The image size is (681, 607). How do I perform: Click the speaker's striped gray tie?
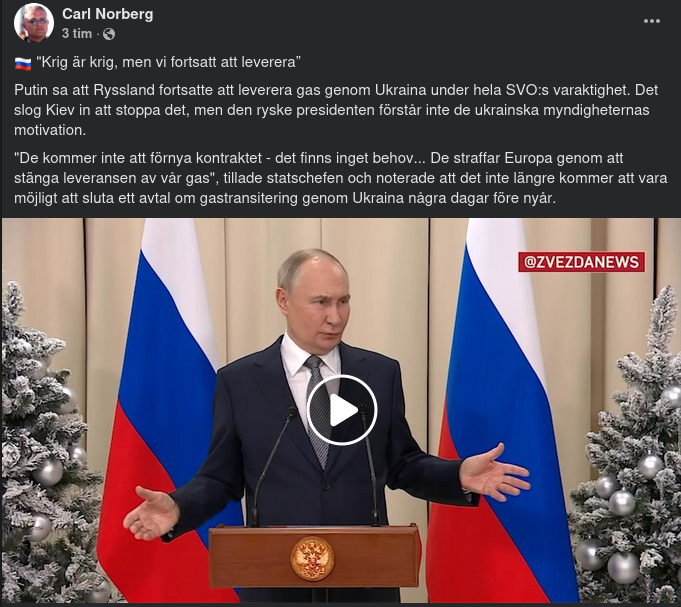319,410
